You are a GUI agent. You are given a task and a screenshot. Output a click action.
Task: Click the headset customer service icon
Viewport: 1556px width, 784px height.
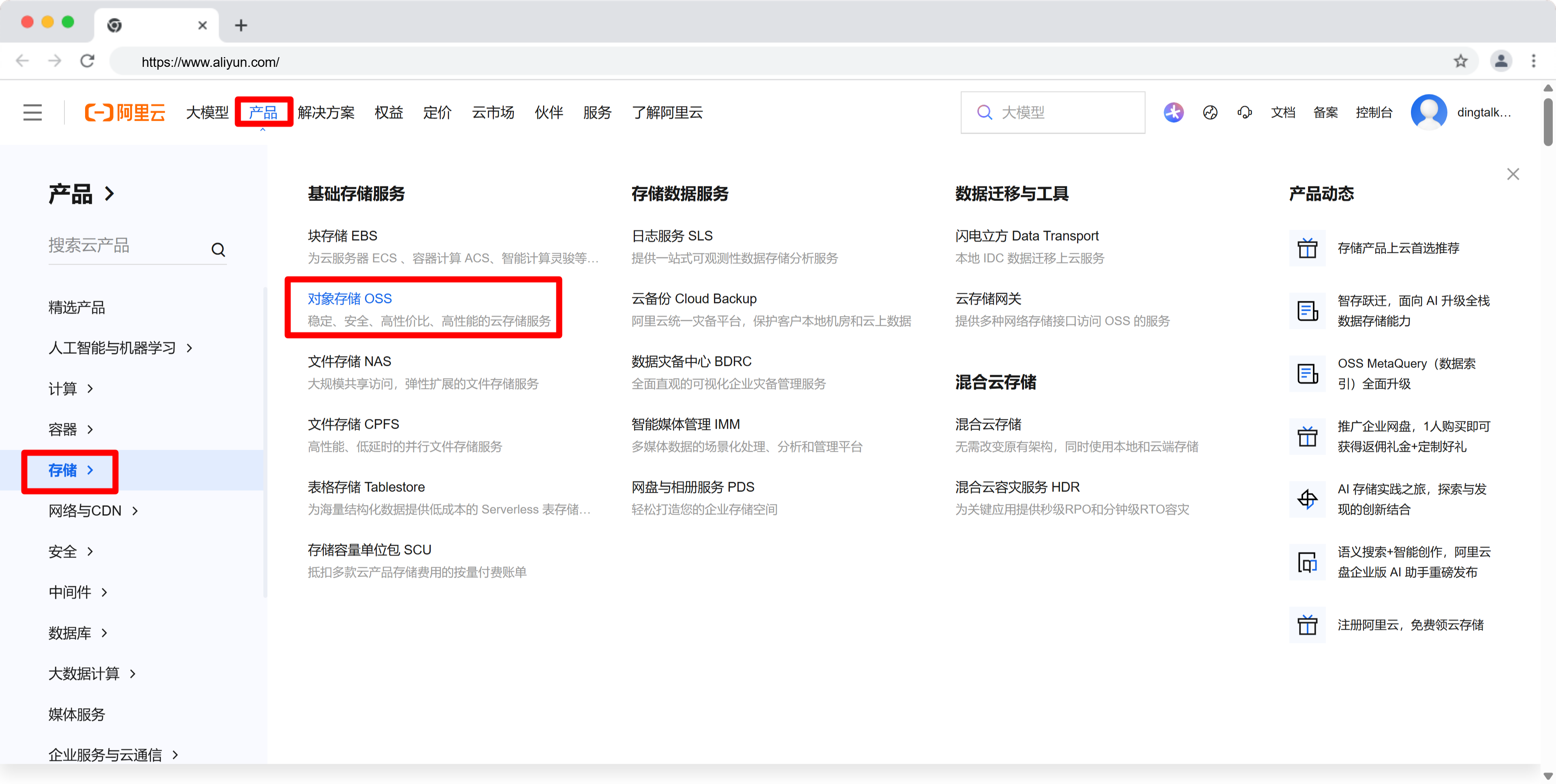(x=1244, y=112)
